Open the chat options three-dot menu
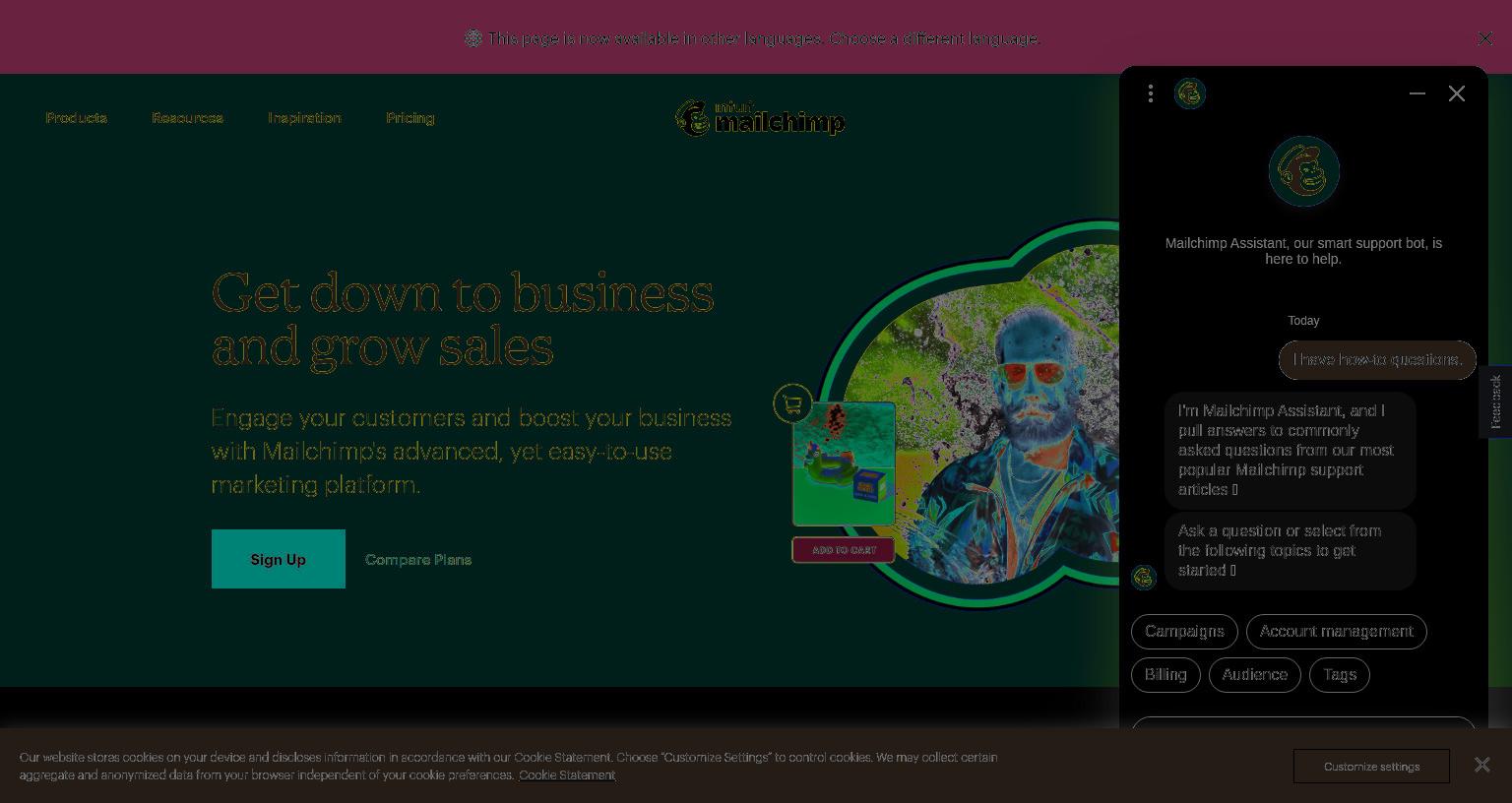1512x803 pixels. pos(1151,93)
